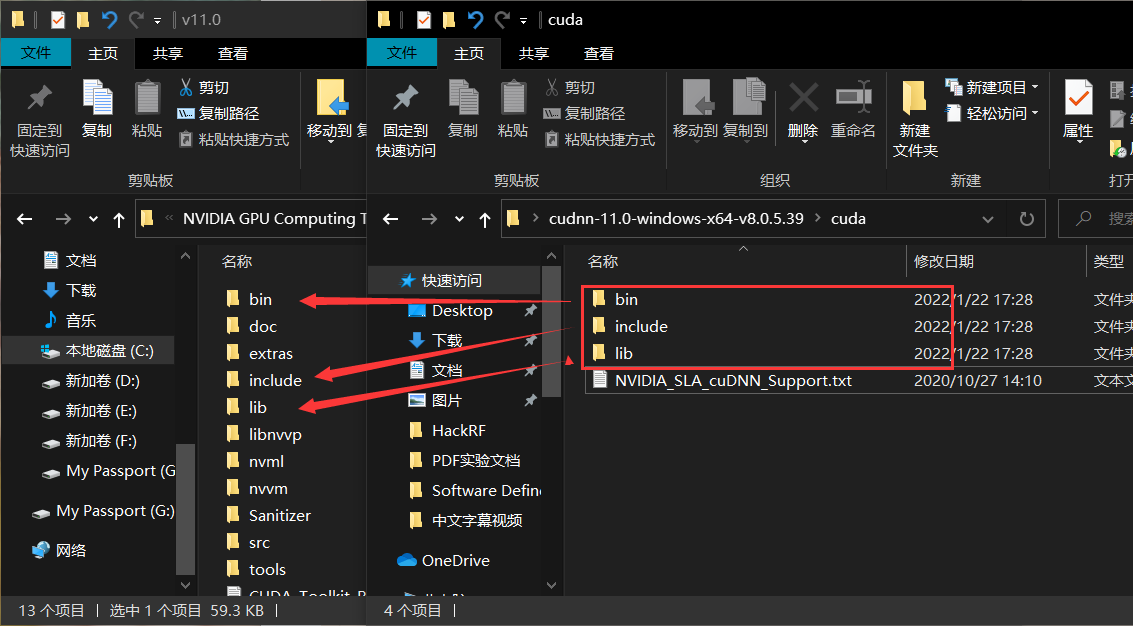Open address bar history dropdown in cuda window

988,219
